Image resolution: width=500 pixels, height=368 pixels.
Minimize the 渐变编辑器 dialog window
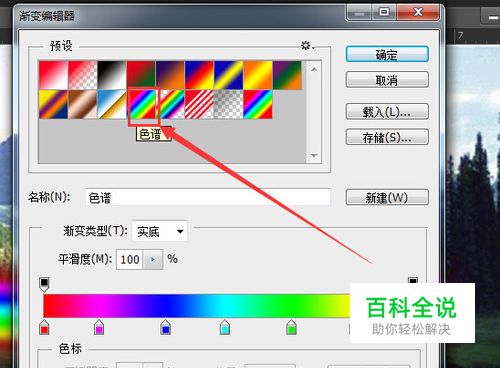[x=359, y=13]
